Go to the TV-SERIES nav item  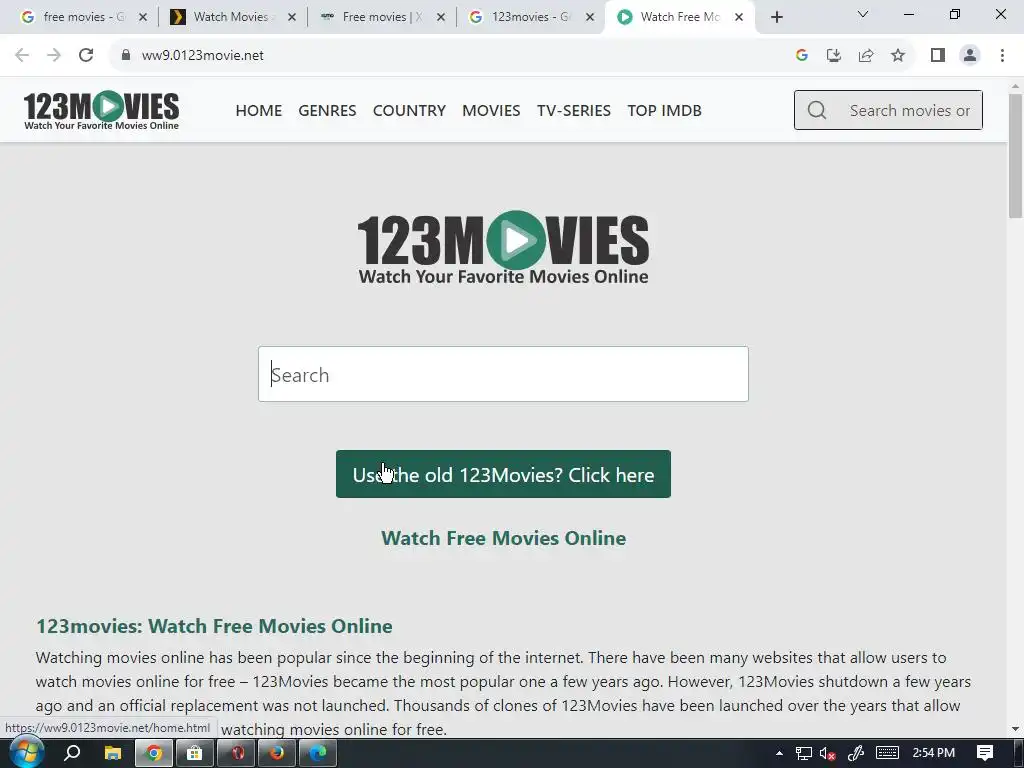pos(574,110)
